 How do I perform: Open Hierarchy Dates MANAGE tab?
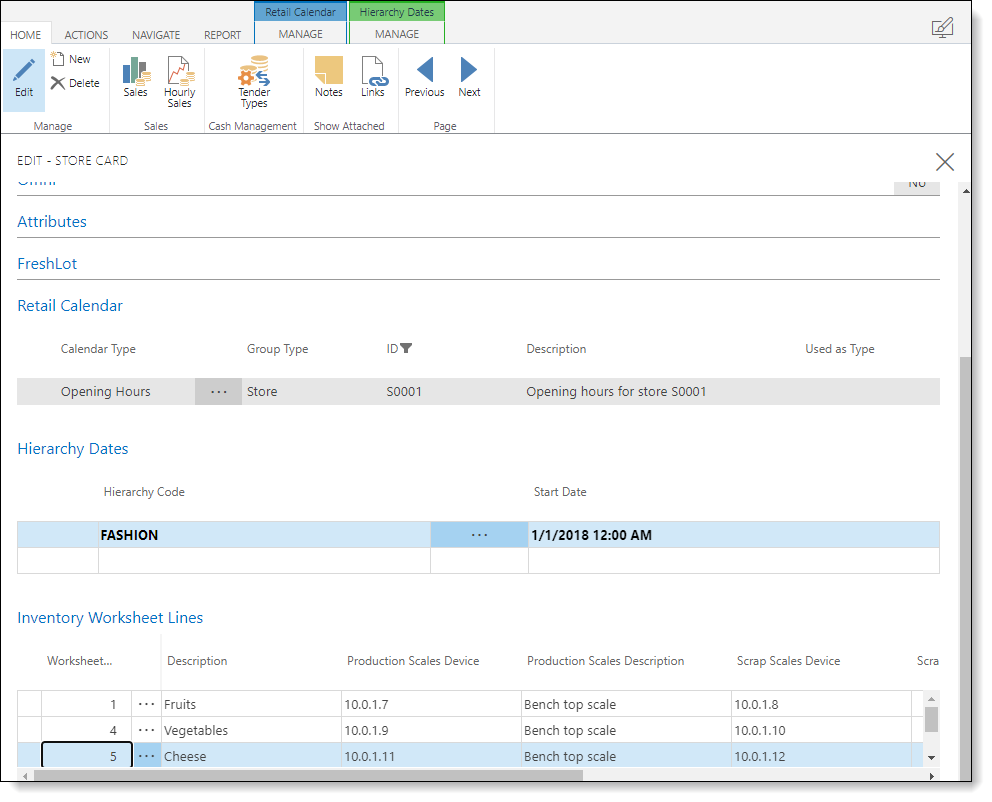tap(397, 34)
